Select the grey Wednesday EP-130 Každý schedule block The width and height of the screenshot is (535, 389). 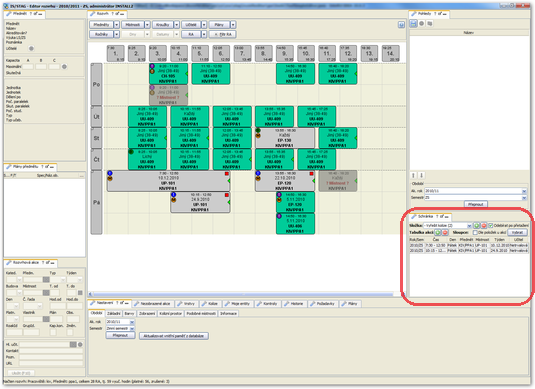(285, 138)
